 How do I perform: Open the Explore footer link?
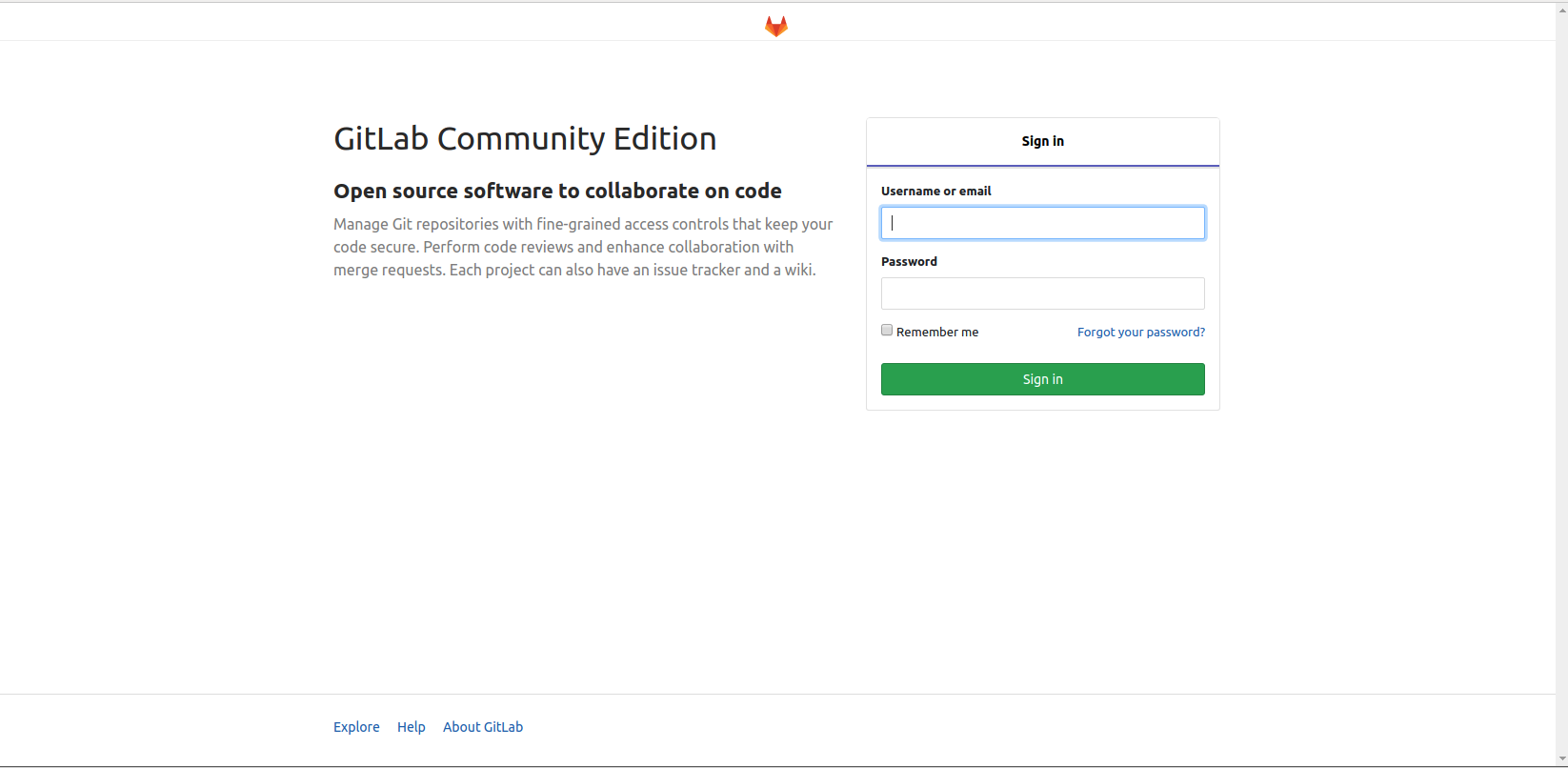[x=356, y=727]
